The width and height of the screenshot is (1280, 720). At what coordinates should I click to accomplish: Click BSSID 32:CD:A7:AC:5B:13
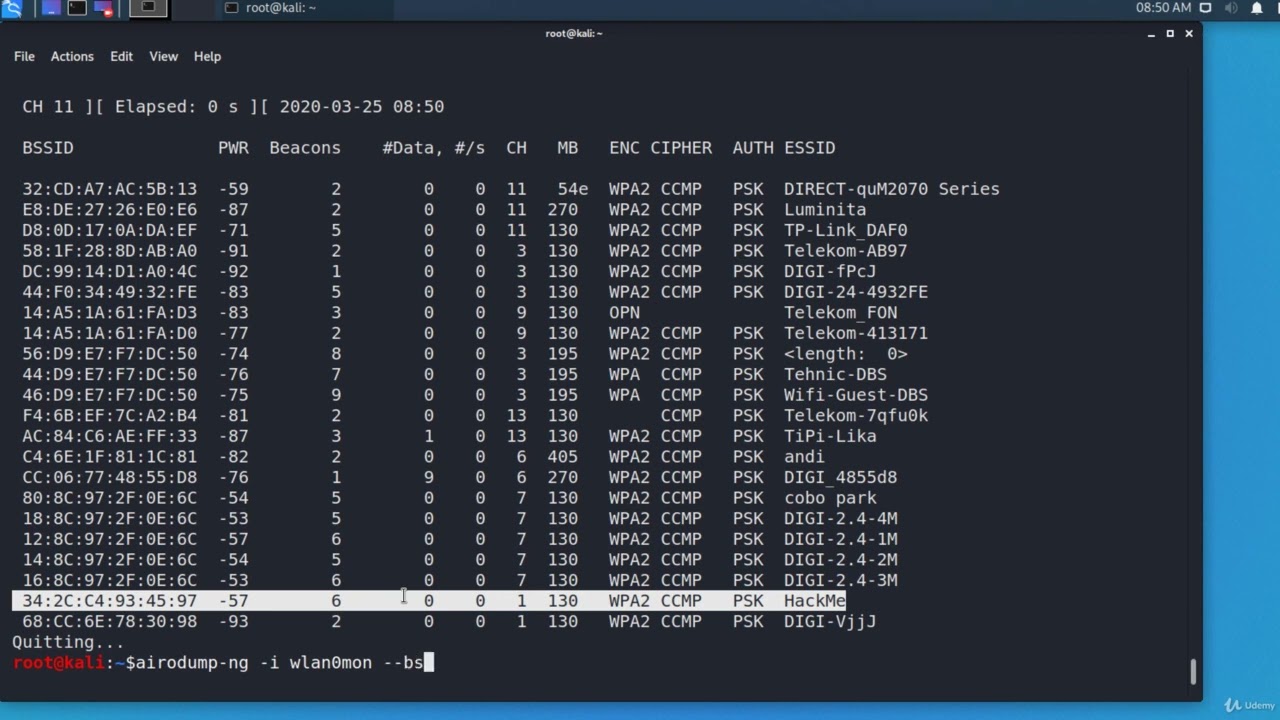tap(110, 189)
